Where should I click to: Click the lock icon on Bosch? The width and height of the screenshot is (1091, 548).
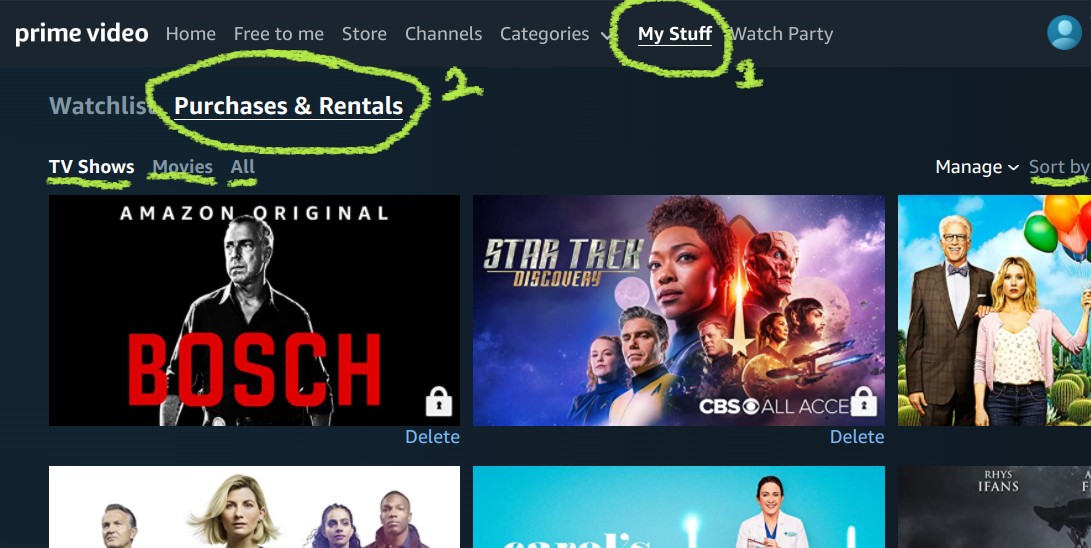(x=438, y=402)
